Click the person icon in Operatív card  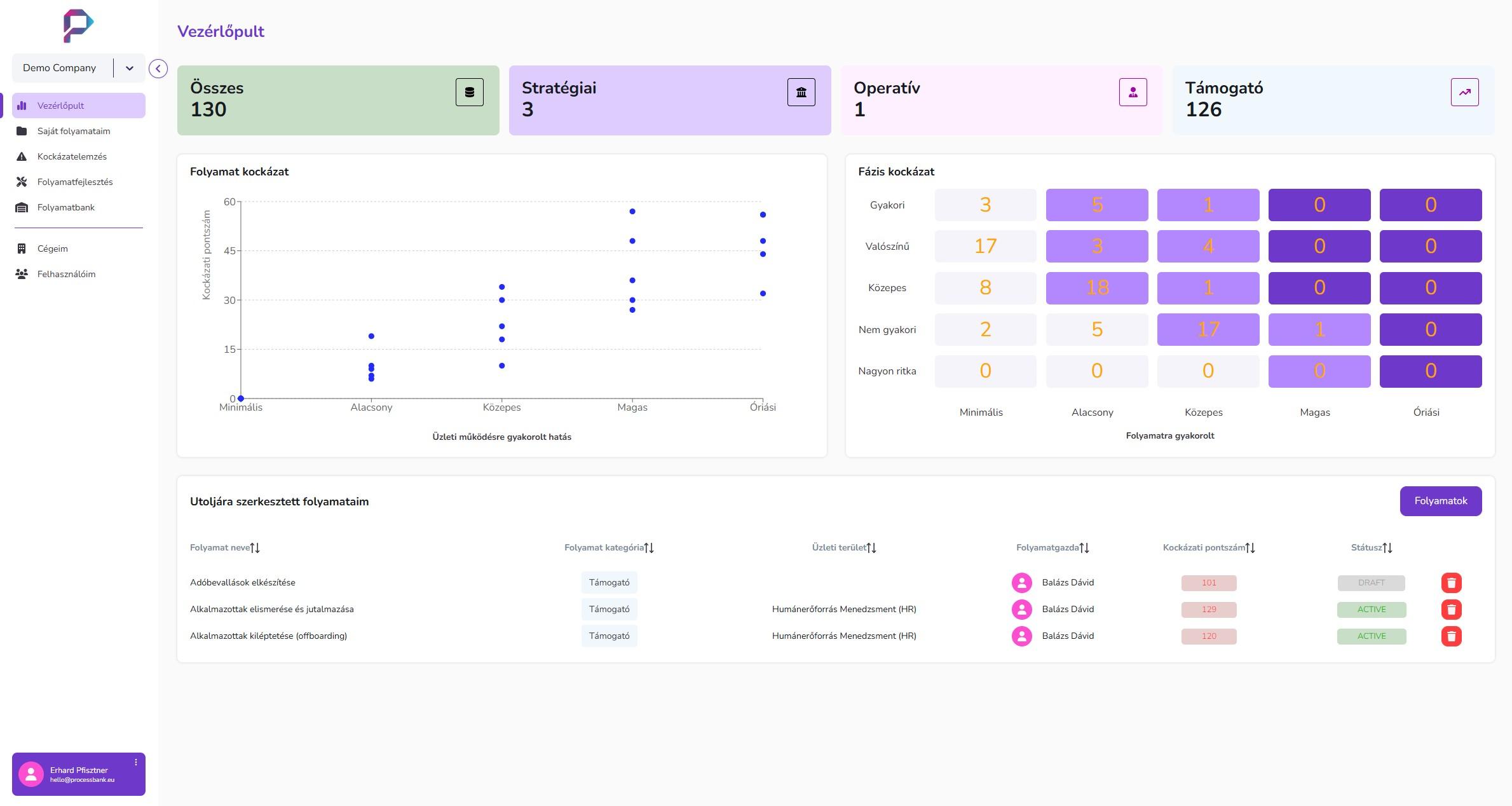coord(1133,92)
